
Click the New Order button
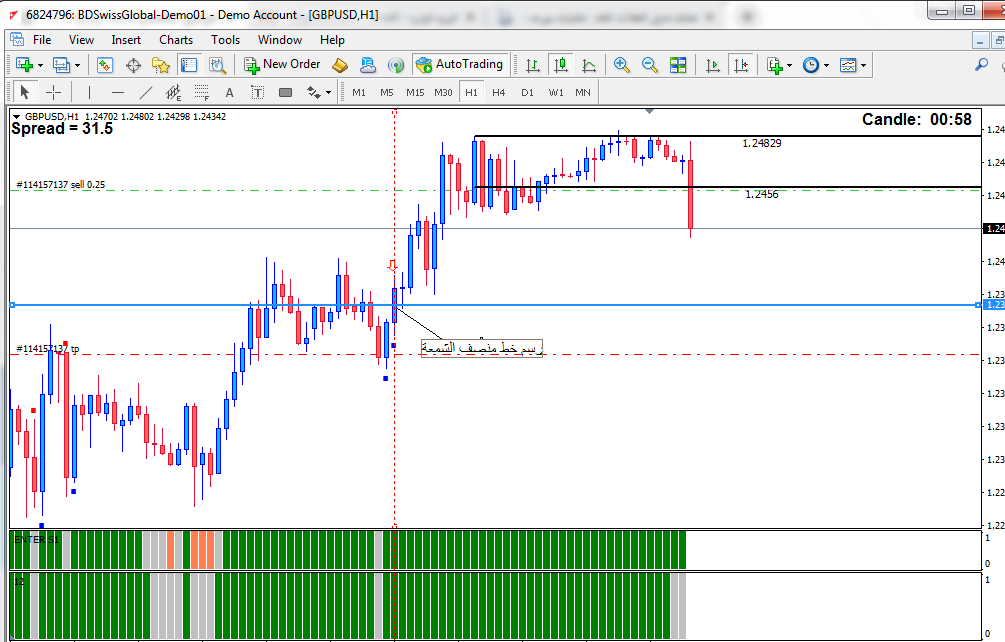282,64
